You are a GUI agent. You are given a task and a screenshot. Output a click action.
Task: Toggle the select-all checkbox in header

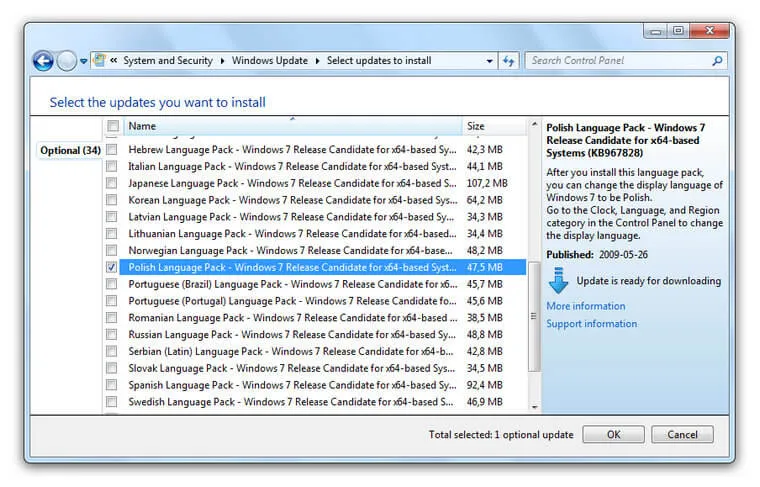tap(113, 126)
